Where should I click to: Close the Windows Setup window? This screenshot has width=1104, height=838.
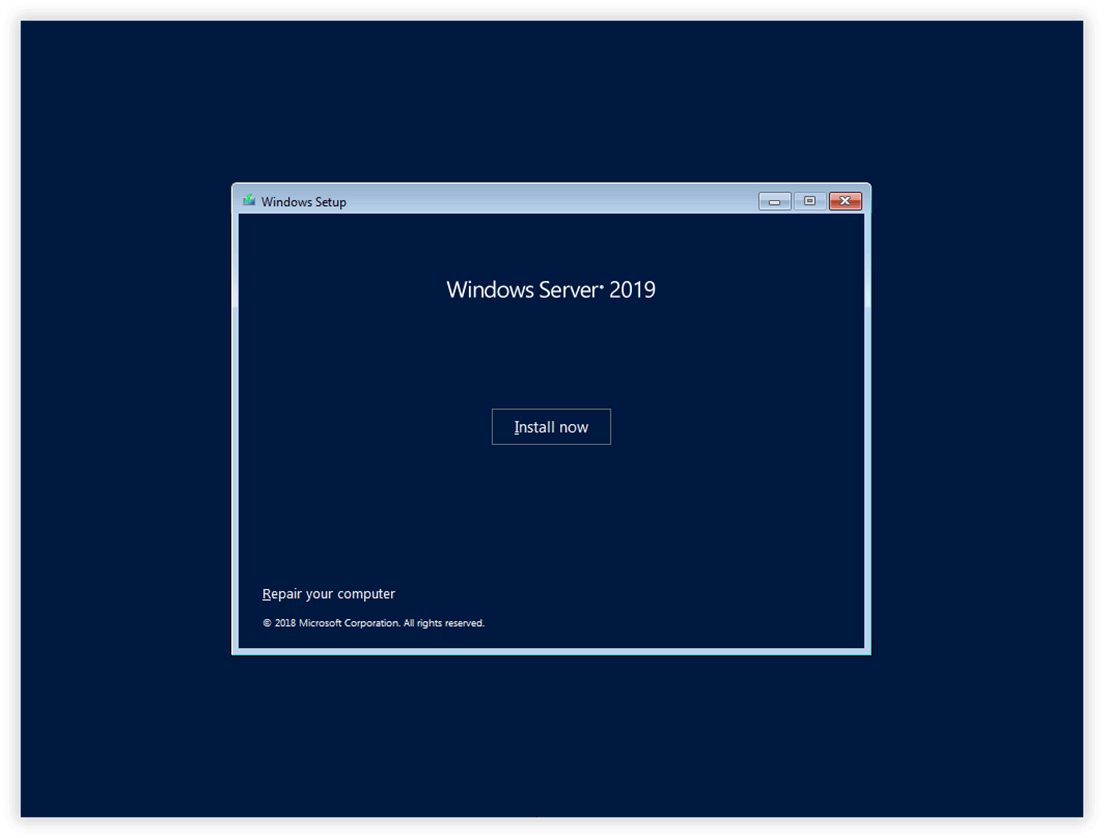point(845,201)
